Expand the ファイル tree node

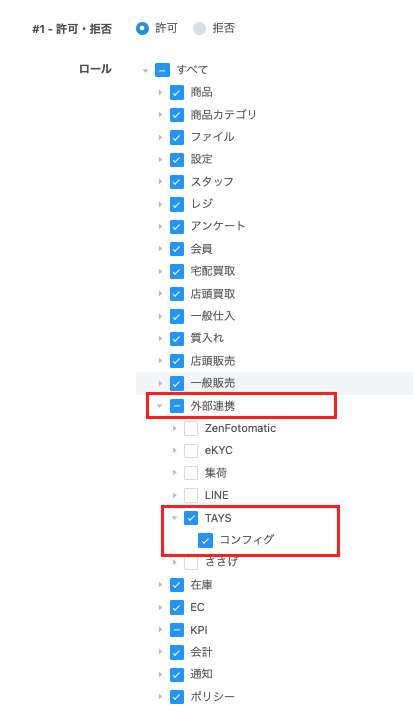click(160, 137)
